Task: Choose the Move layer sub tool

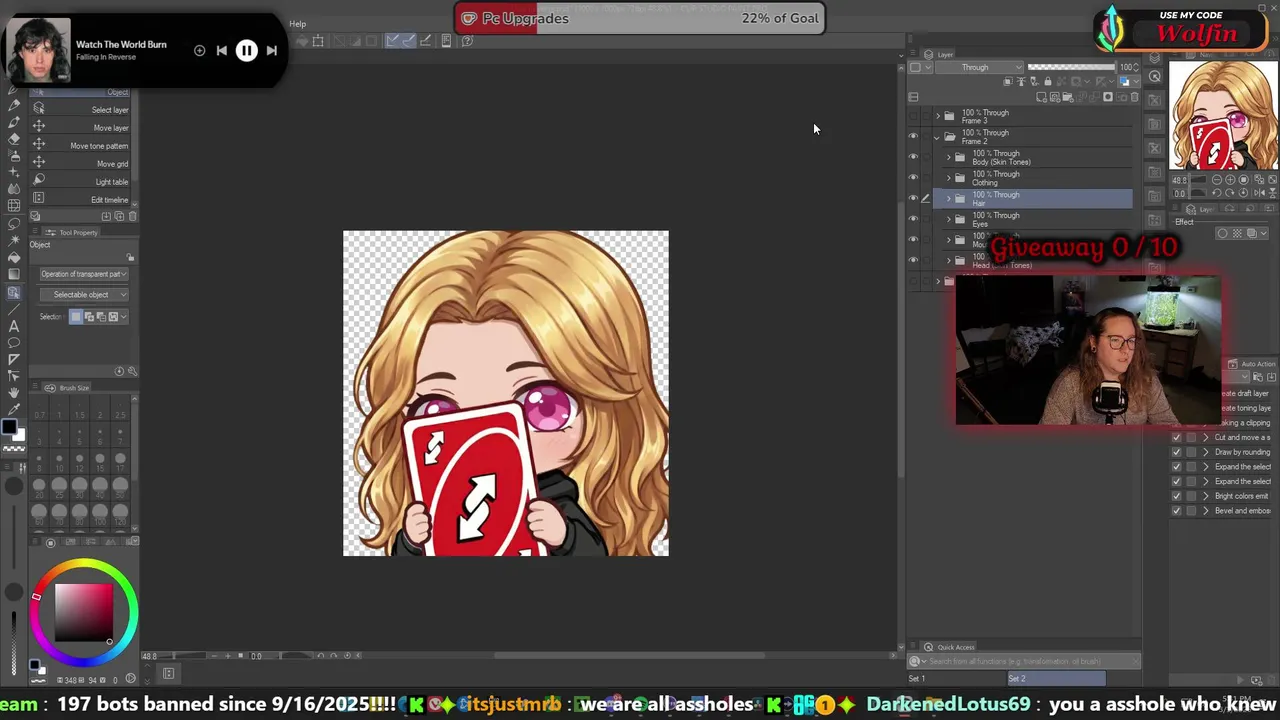Action: (x=82, y=128)
